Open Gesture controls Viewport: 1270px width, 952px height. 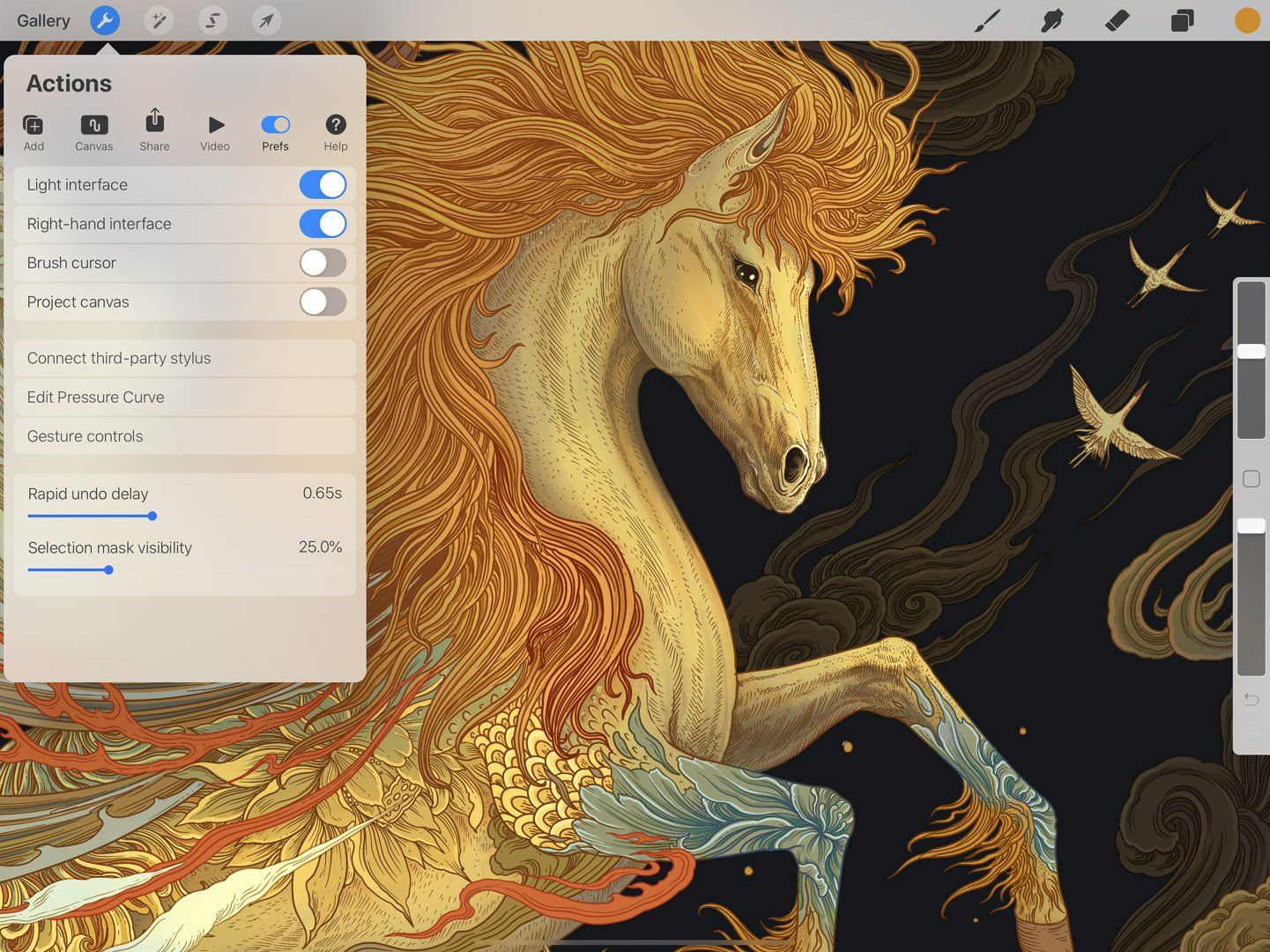pyautogui.click(x=184, y=435)
